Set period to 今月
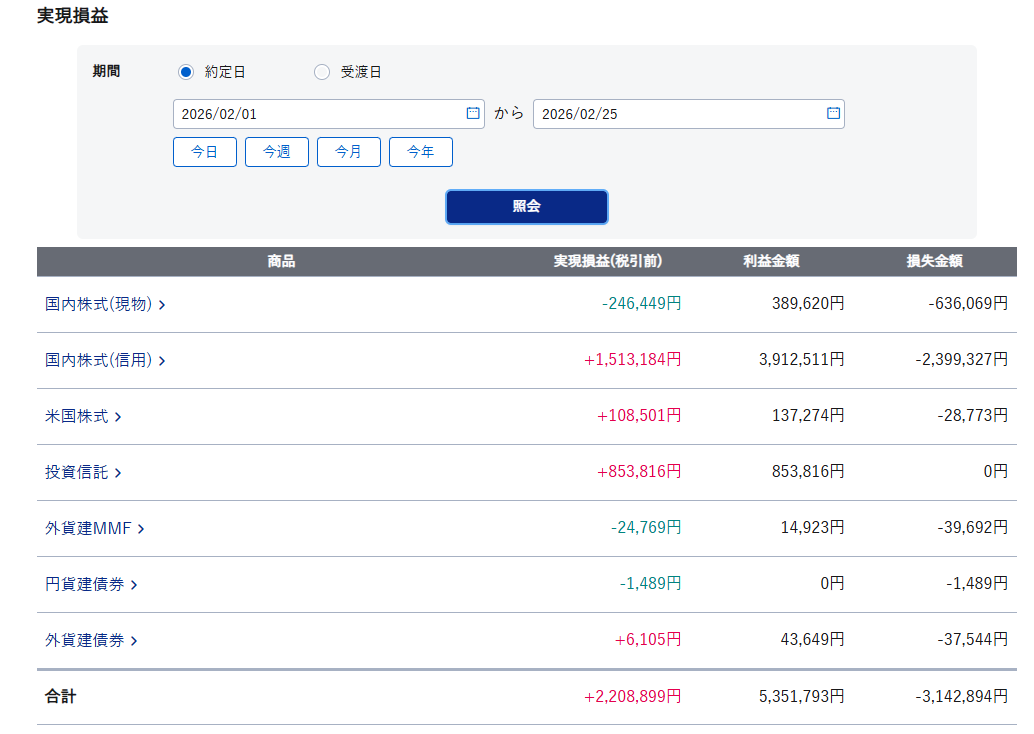The height and width of the screenshot is (734, 1034). [349, 152]
